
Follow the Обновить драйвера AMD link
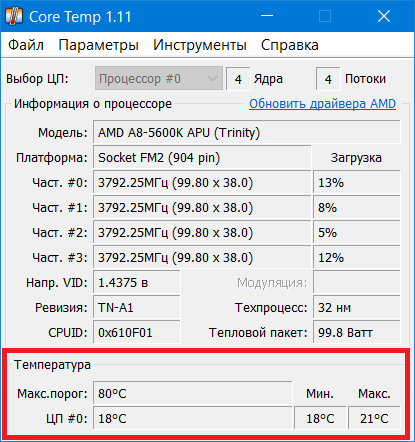tap(322, 104)
